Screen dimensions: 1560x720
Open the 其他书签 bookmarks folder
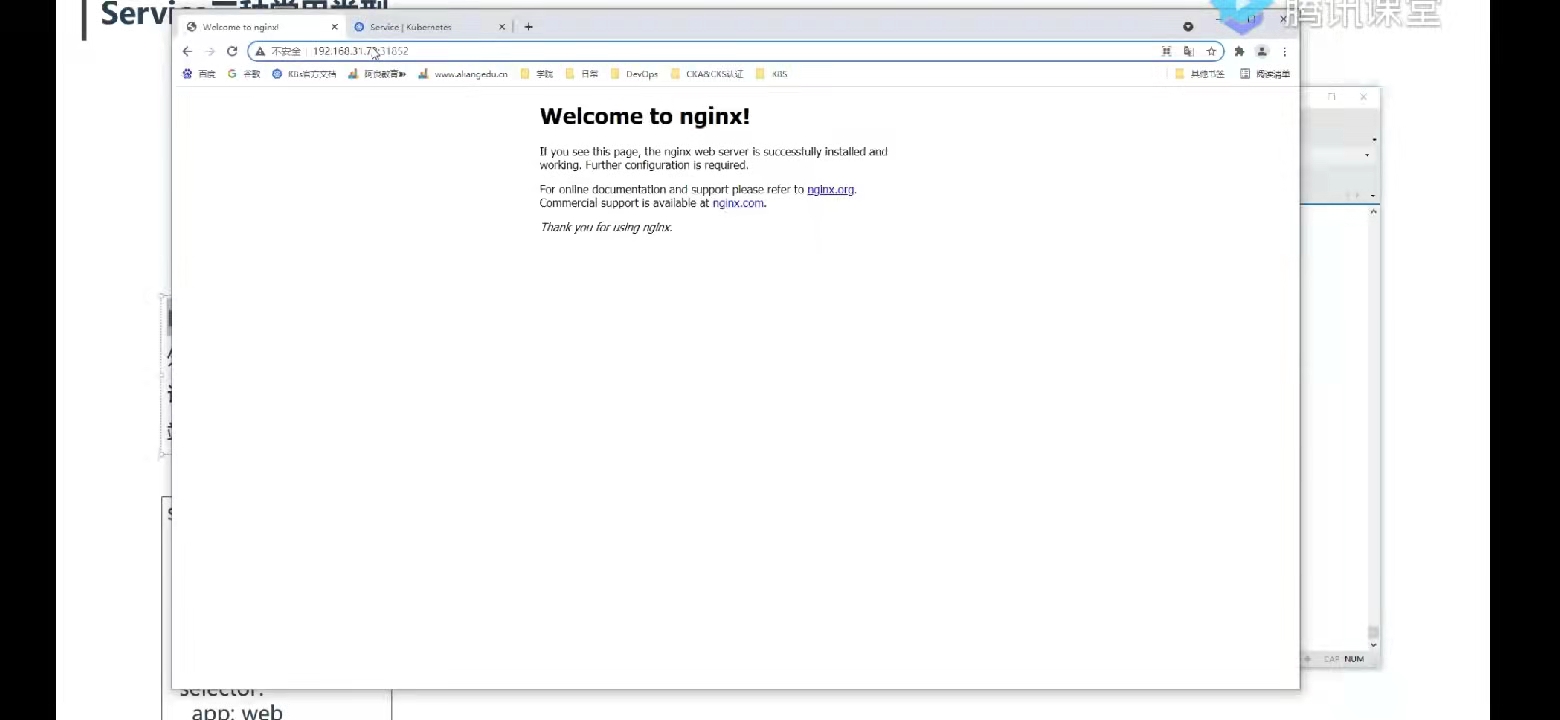[1200, 74]
